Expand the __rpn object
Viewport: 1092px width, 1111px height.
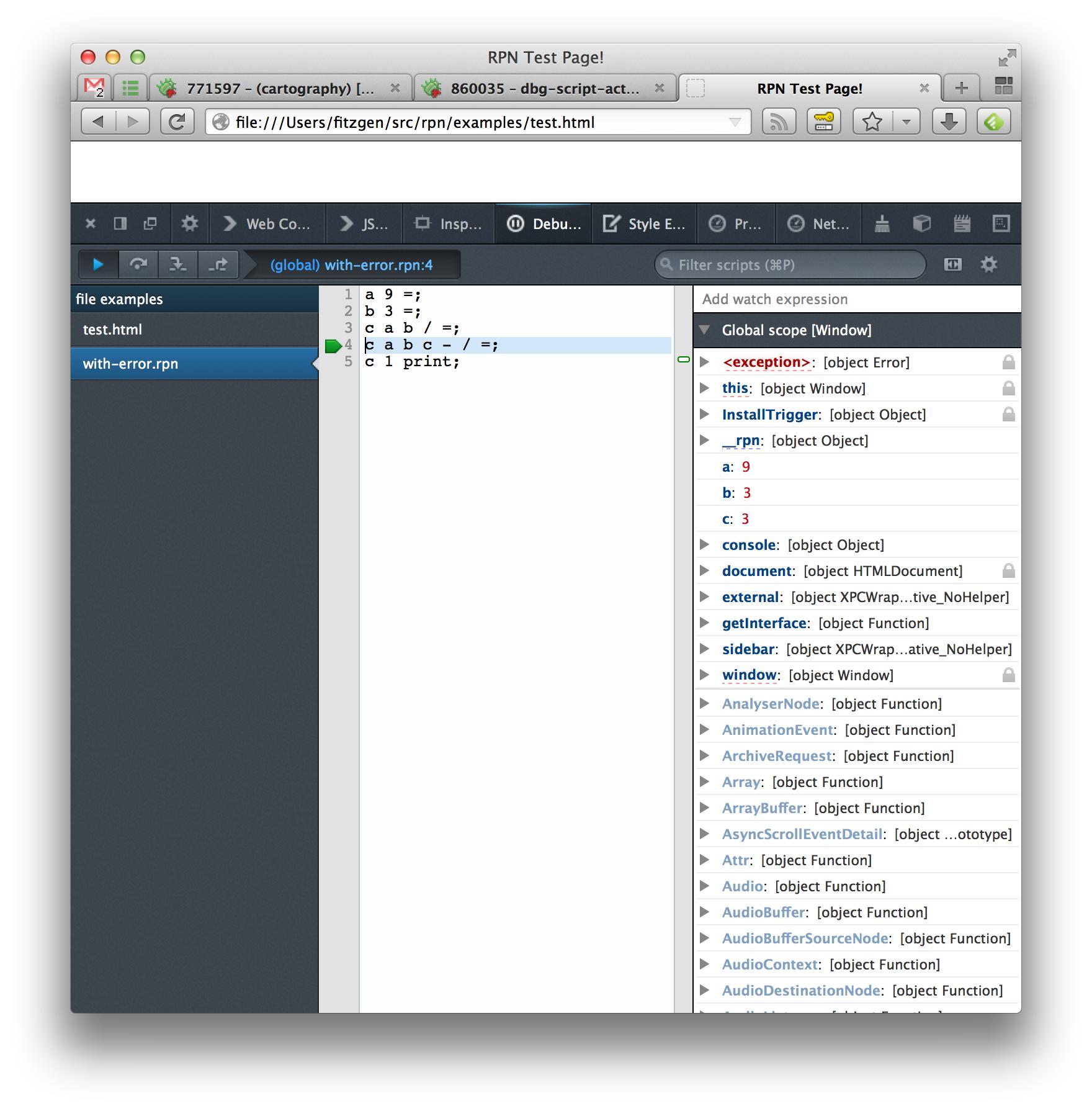704,440
